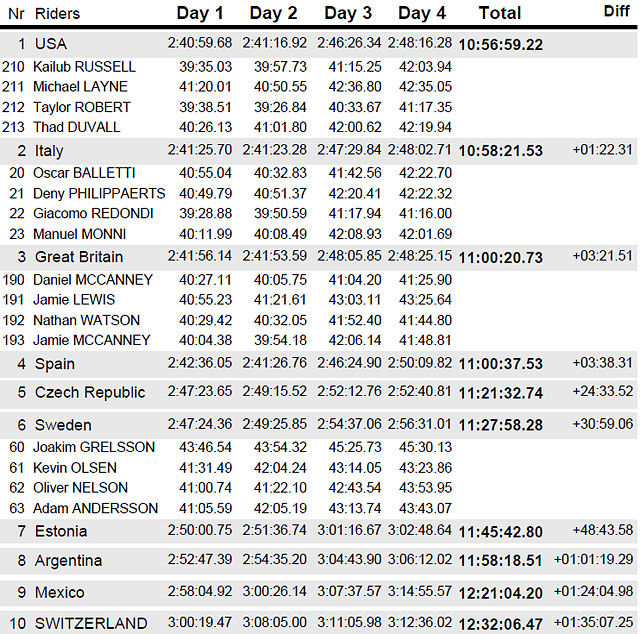Select rider Joakim GRELSSON
This screenshot has width=640, height=634.
pyautogui.click(x=94, y=447)
